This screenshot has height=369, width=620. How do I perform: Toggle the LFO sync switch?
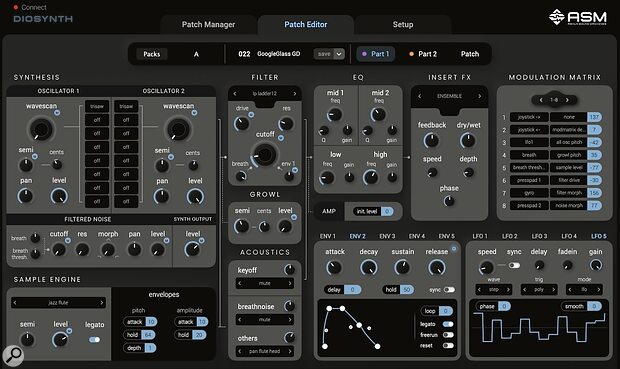(x=514, y=265)
